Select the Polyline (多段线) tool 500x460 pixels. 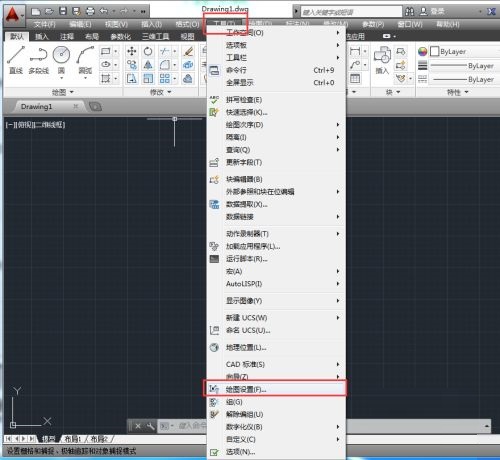38,60
